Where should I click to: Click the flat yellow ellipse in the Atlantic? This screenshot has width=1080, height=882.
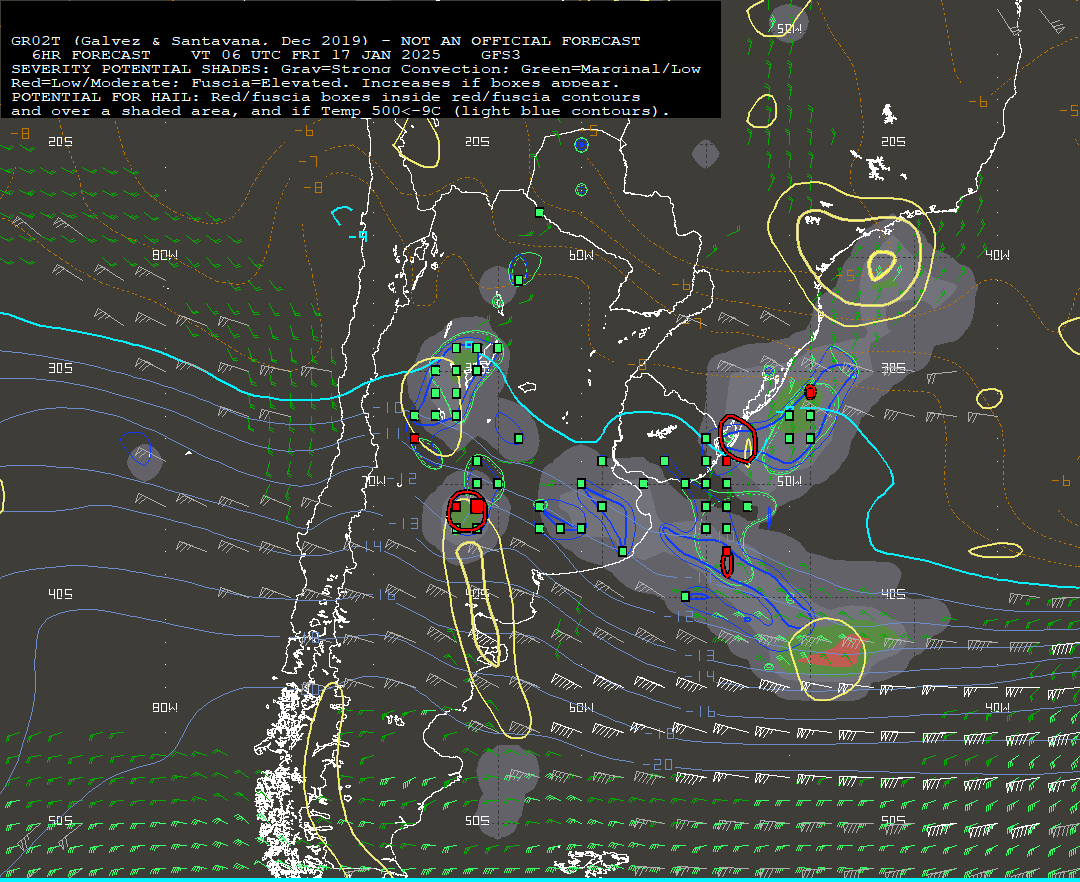[x=996, y=550]
